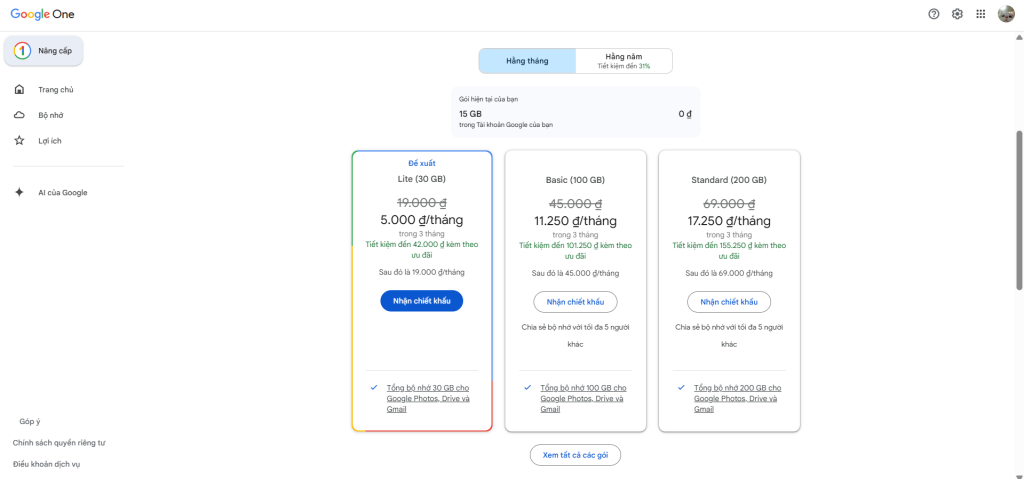This screenshot has height=479, width=1024.
Task: Click the checkmark icon in the Basic plan
Action: (528, 388)
